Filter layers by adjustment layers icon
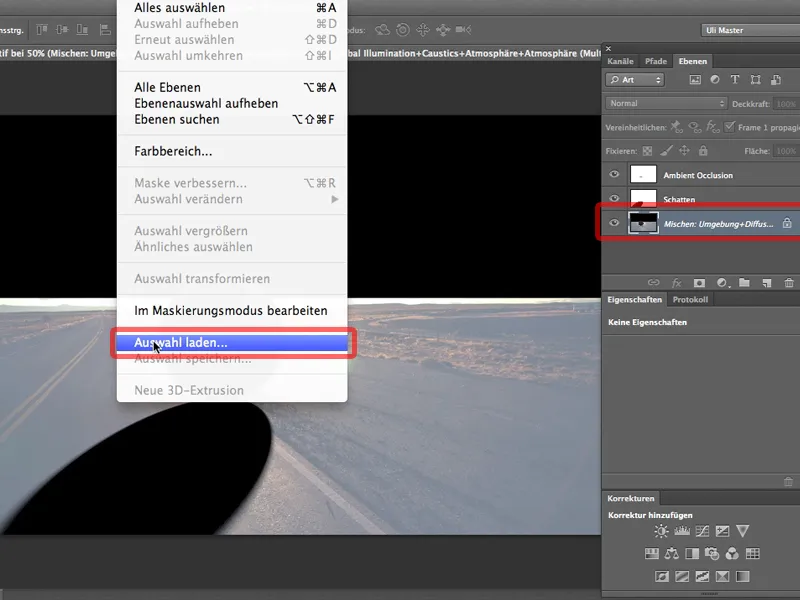Image resolution: width=800 pixels, height=600 pixels. coord(715,80)
